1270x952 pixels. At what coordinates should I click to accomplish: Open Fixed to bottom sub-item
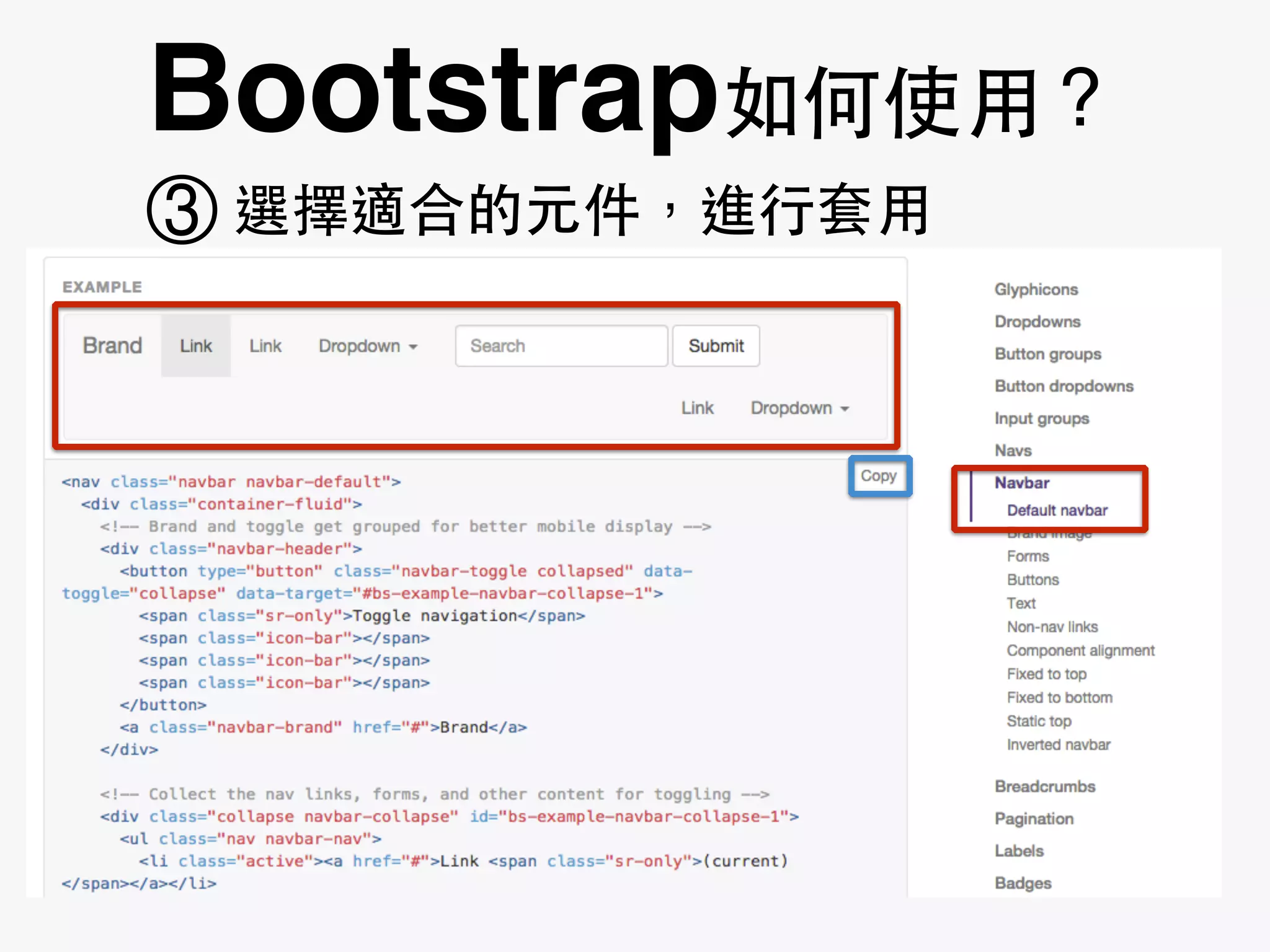[1060, 697]
